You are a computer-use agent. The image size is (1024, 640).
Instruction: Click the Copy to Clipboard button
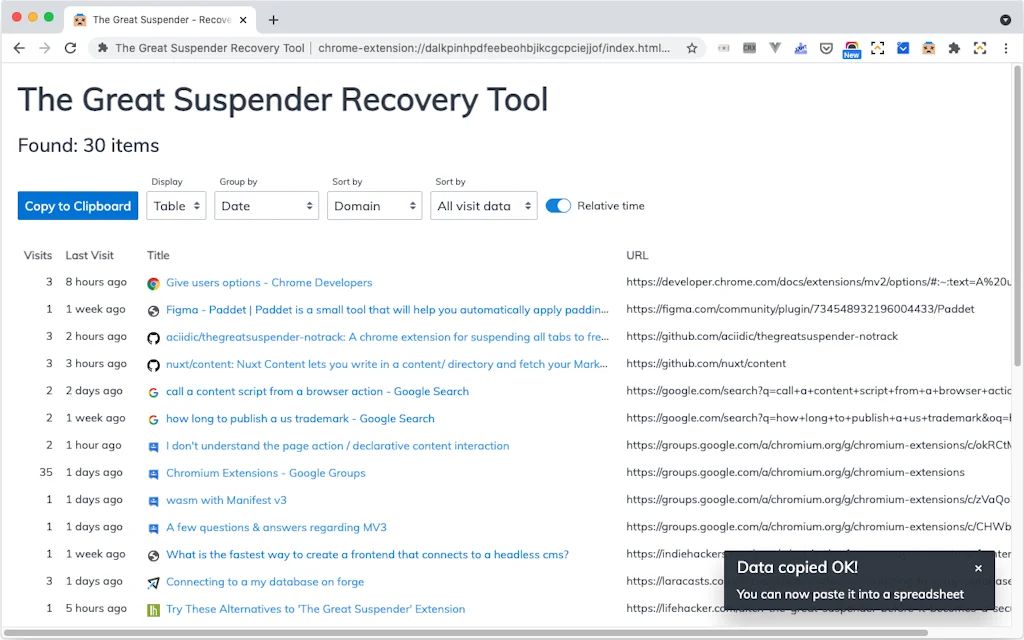coord(78,206)
